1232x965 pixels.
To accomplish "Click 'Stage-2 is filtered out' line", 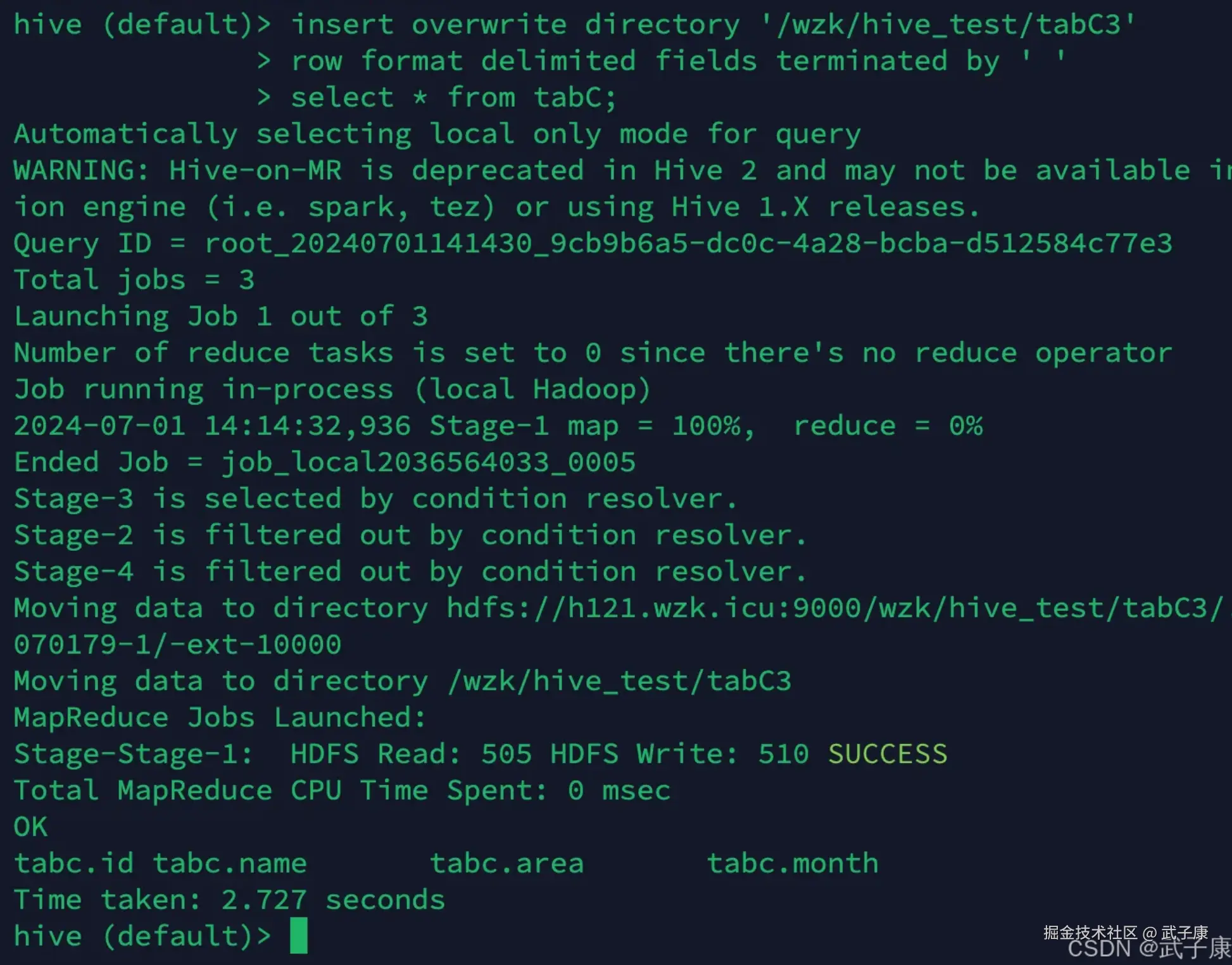I will [x=410, y=536].
